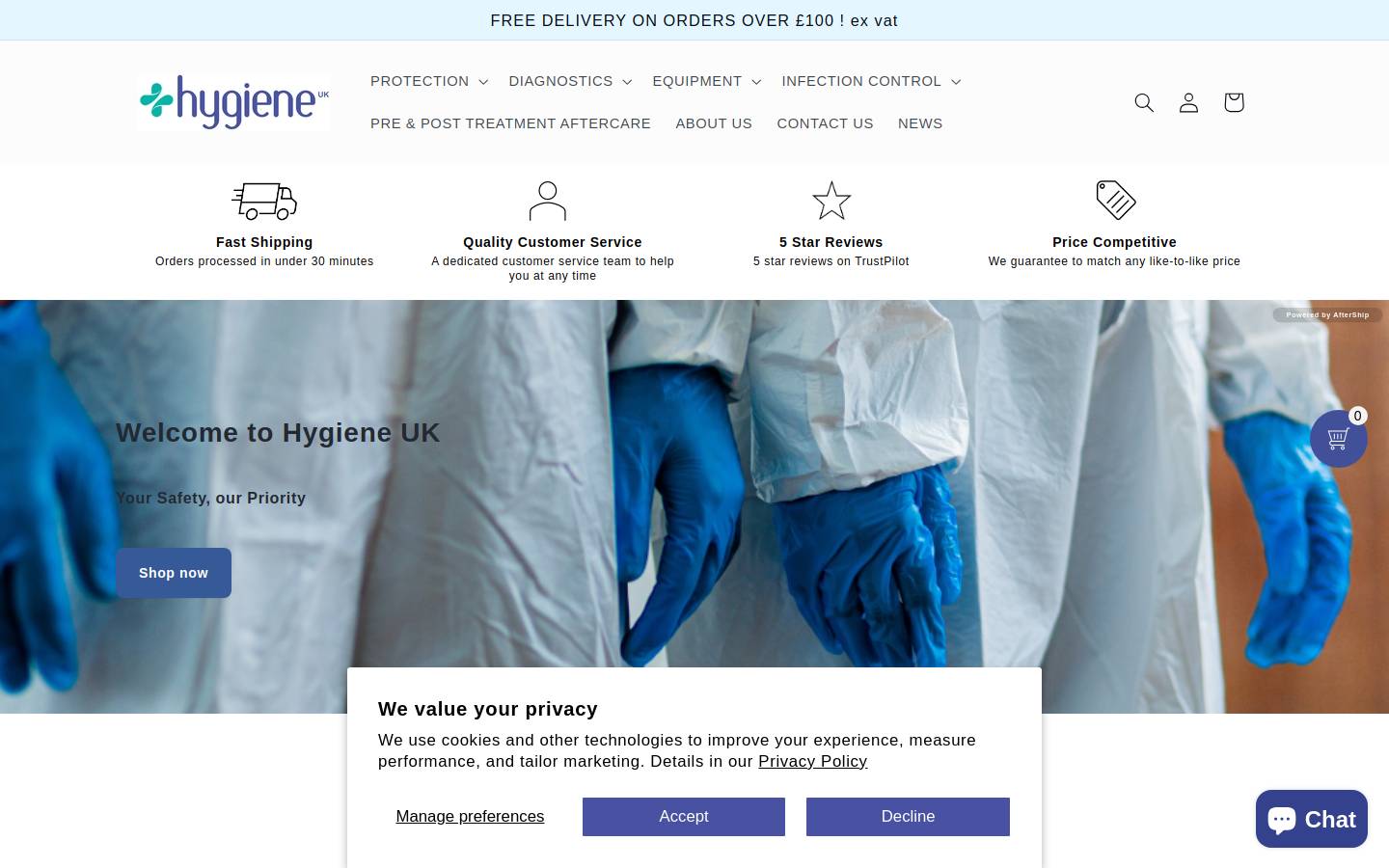Open the CONTACT US page
This screenshot has height=868, width=1389.
coord(825,123)
